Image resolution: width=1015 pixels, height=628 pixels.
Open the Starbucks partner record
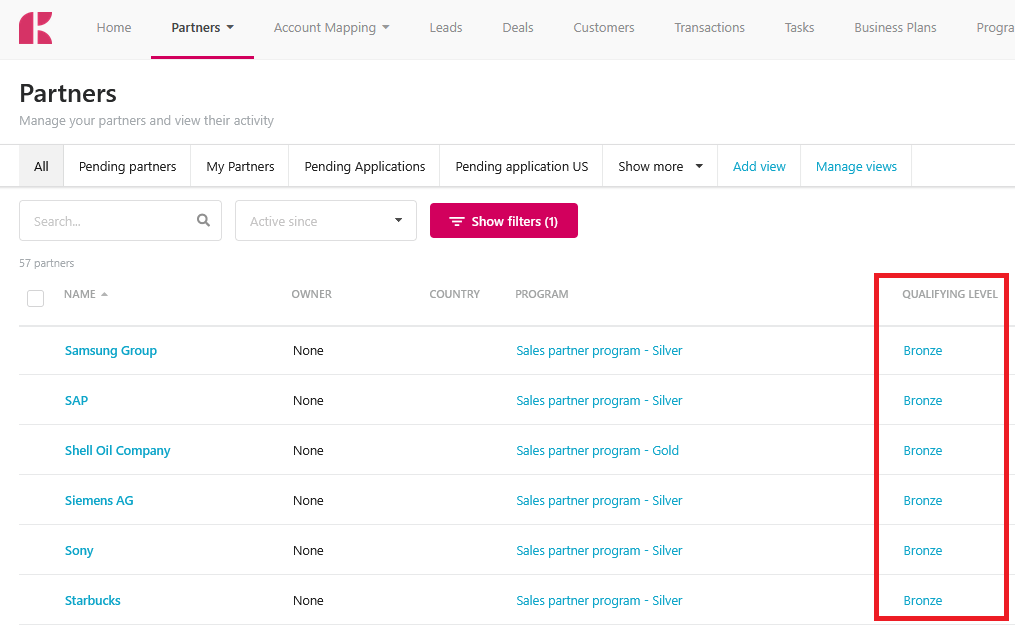[x=93, y=600]
